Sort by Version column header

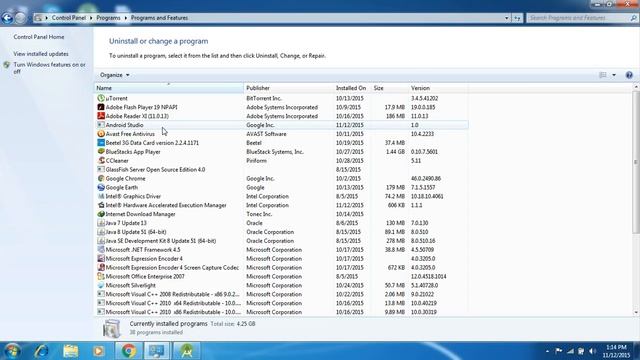click(x=438, y=88)
